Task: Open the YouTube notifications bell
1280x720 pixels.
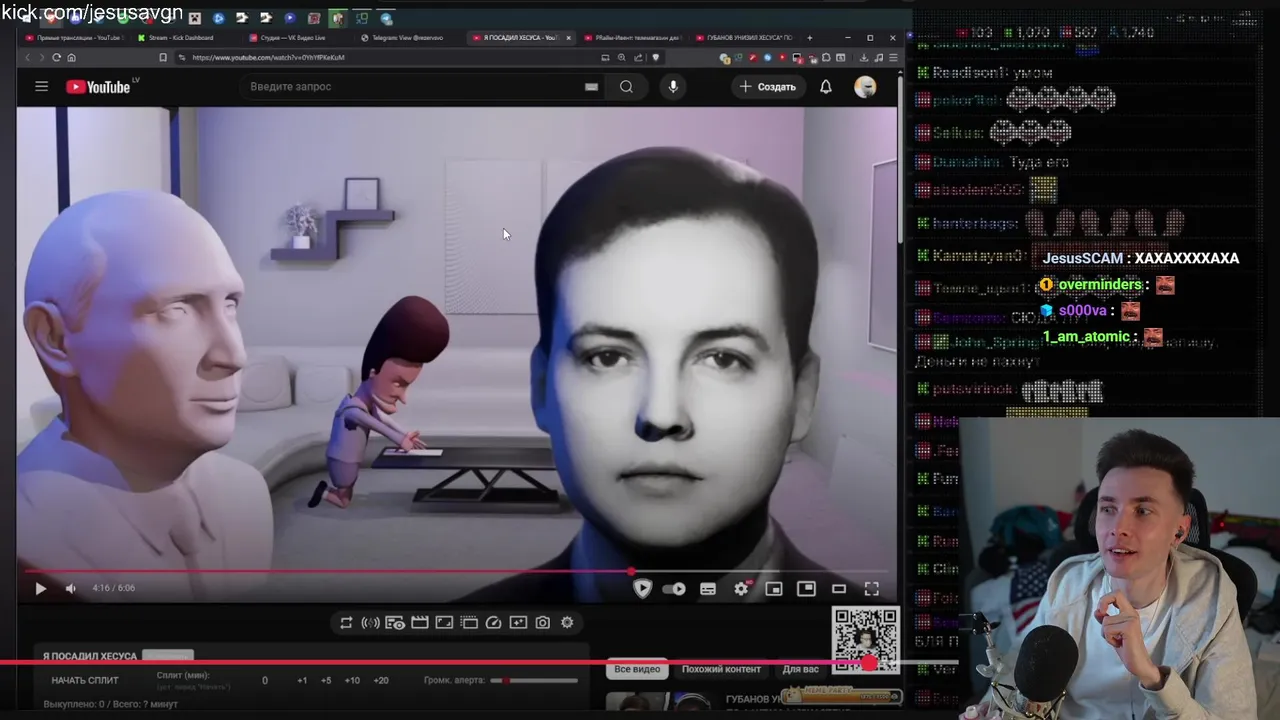Action: point(826,87)
